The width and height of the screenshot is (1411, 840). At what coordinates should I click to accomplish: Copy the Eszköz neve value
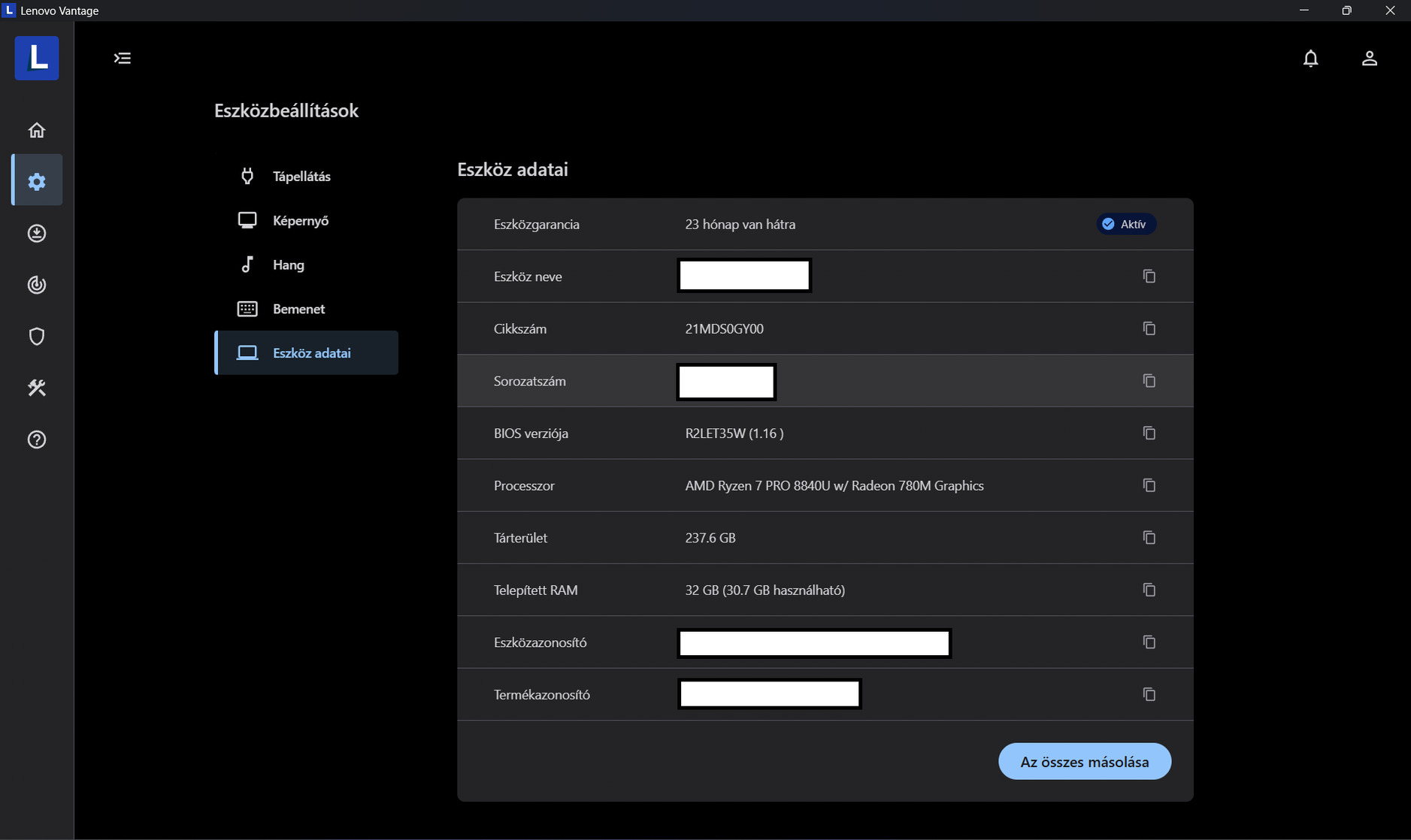[1149, 276]
